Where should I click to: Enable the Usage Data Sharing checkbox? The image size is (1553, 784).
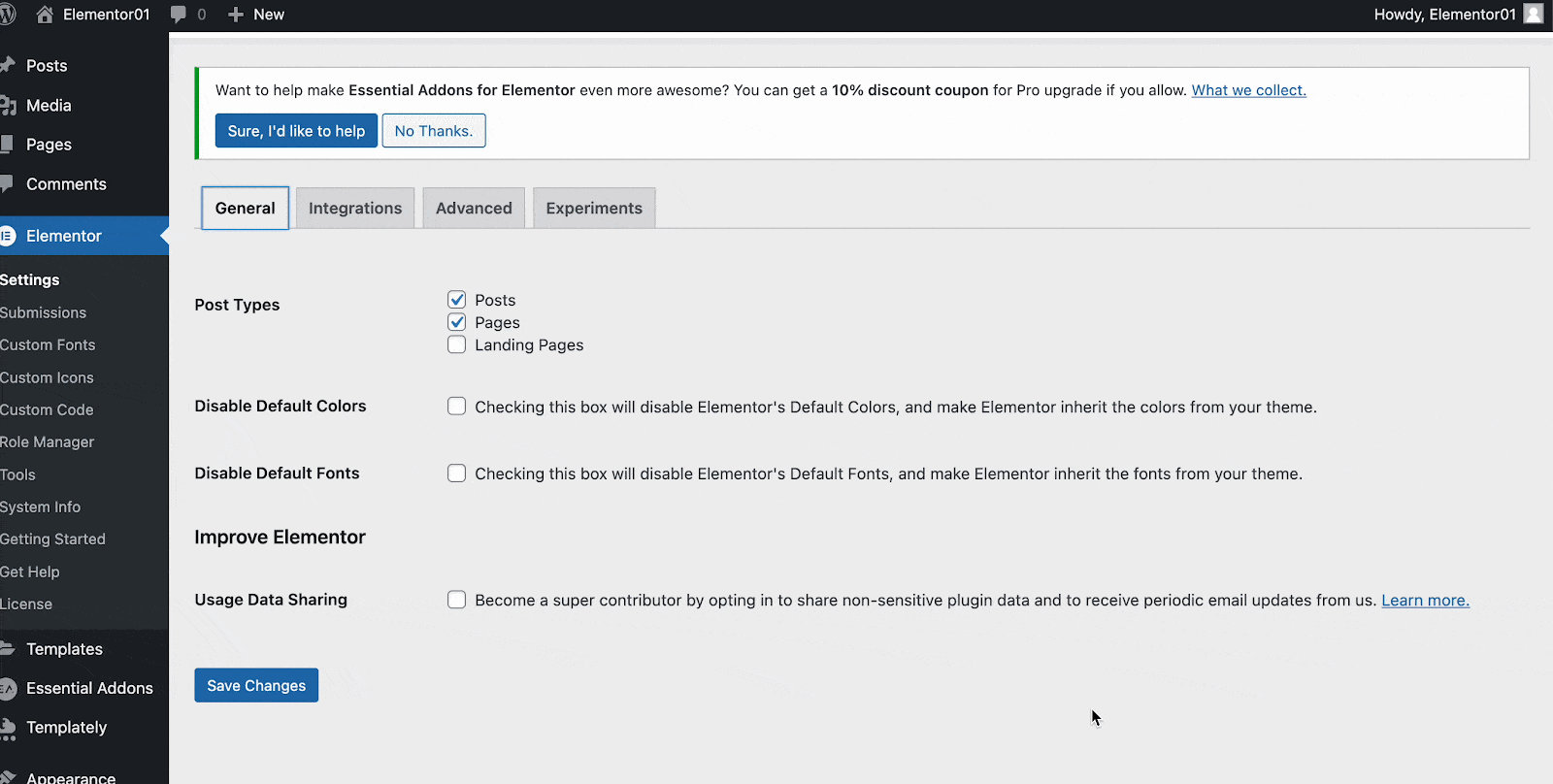point(456,599)
